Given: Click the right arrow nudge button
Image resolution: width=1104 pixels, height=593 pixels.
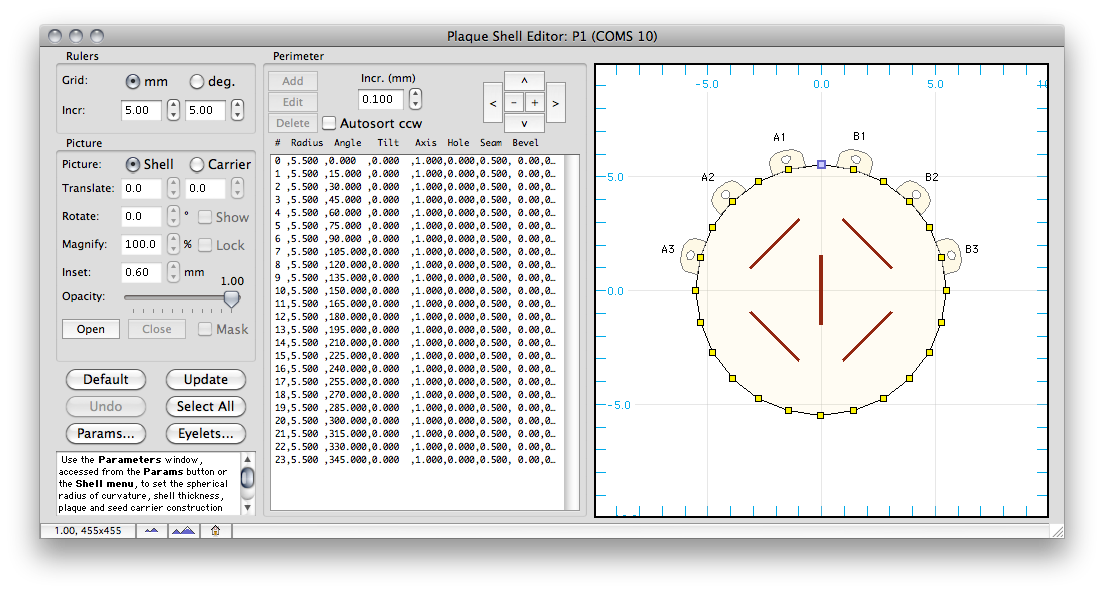Looking at the screenshot, I should tap(556, 103).
